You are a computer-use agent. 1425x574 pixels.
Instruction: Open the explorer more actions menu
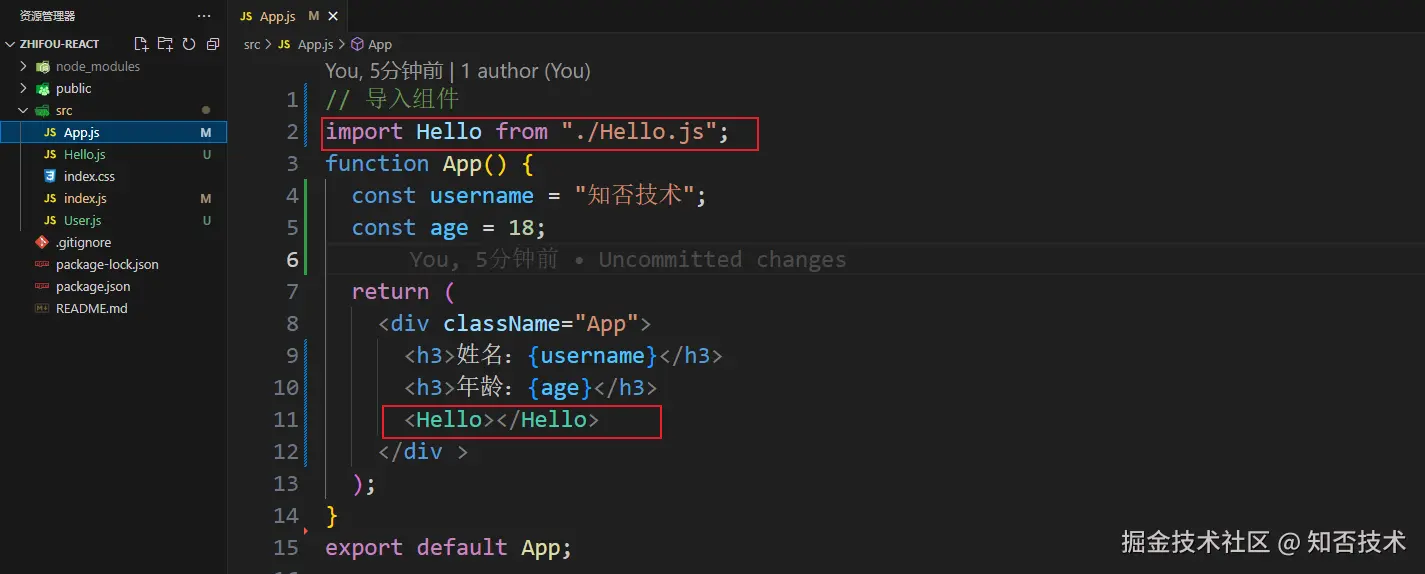[204, 16]
